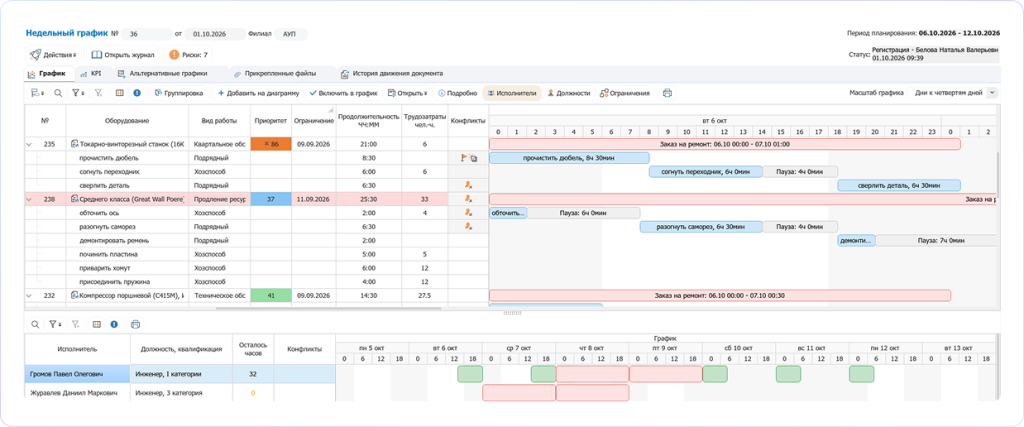This screenshot has width=1024, height=427.
Task: Select Журавлев Даниил Маркович row
Action: point(180,393)
